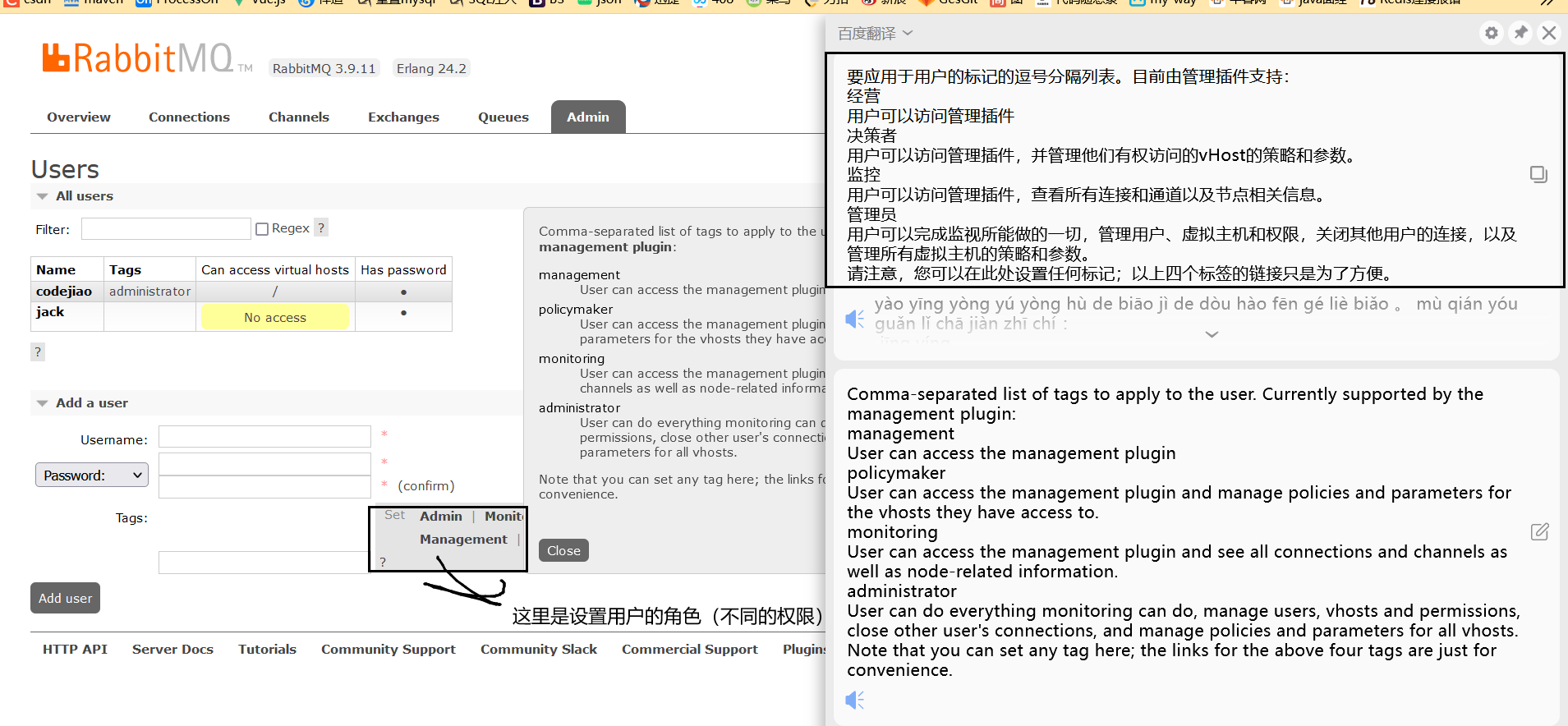Image resolution: width=1568 pixels, height=726 pixels.
Task: Play audio of the English source text
Action: click(855, 700)
